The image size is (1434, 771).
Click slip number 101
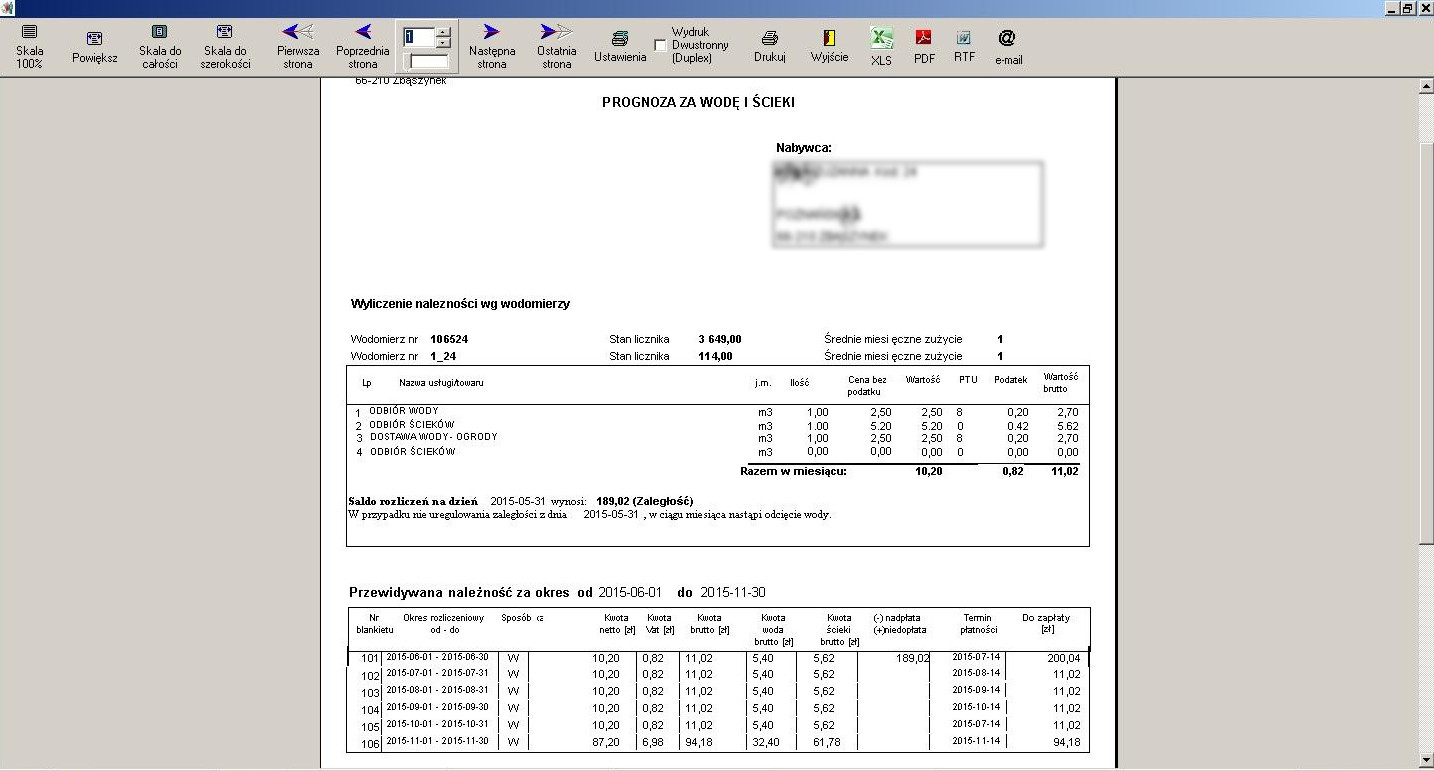[x=371, y=659]
